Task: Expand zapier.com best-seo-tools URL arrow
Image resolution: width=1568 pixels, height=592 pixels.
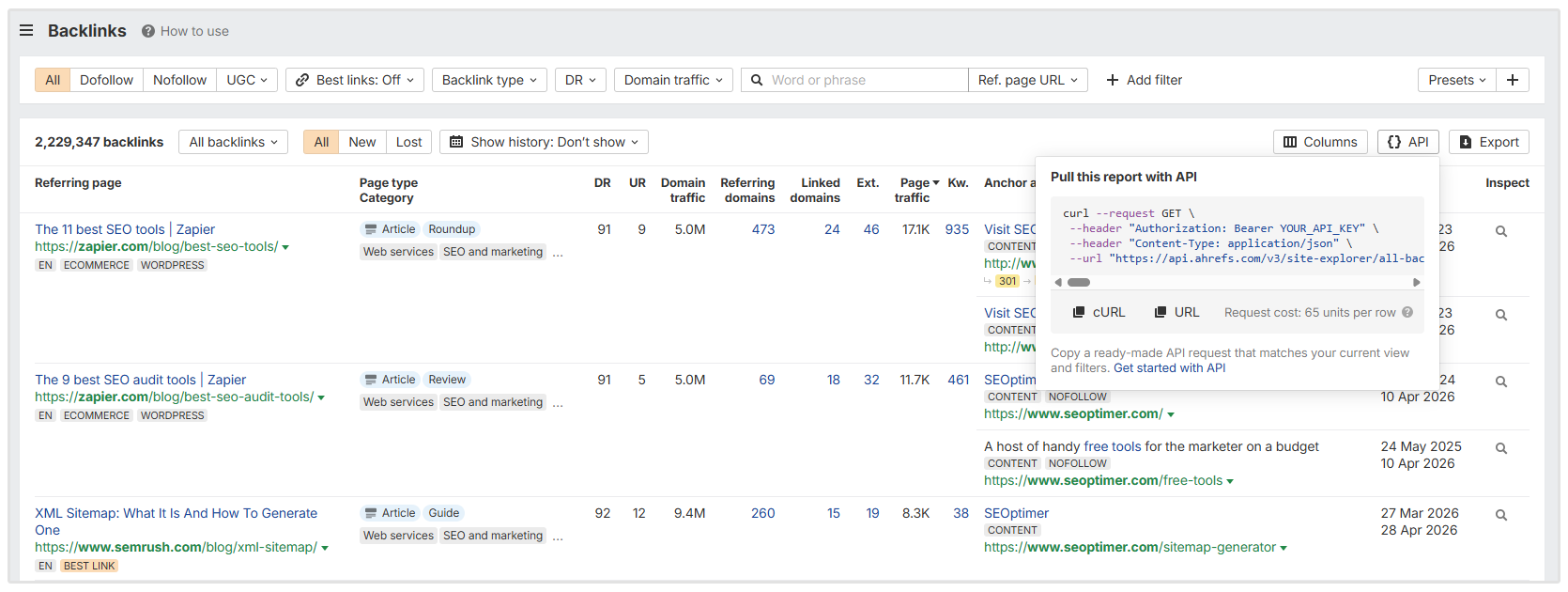Action: 285,247
